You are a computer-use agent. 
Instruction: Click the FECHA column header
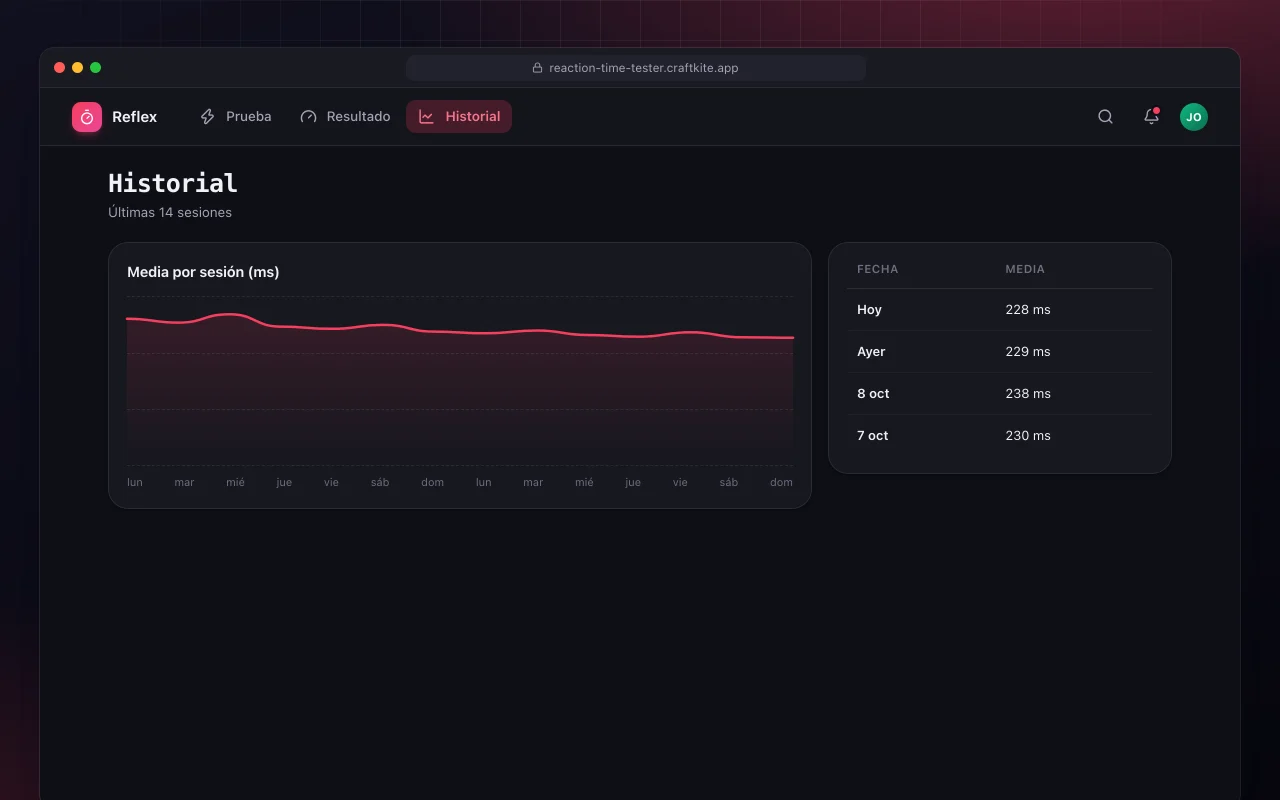(x=877, y=269)
